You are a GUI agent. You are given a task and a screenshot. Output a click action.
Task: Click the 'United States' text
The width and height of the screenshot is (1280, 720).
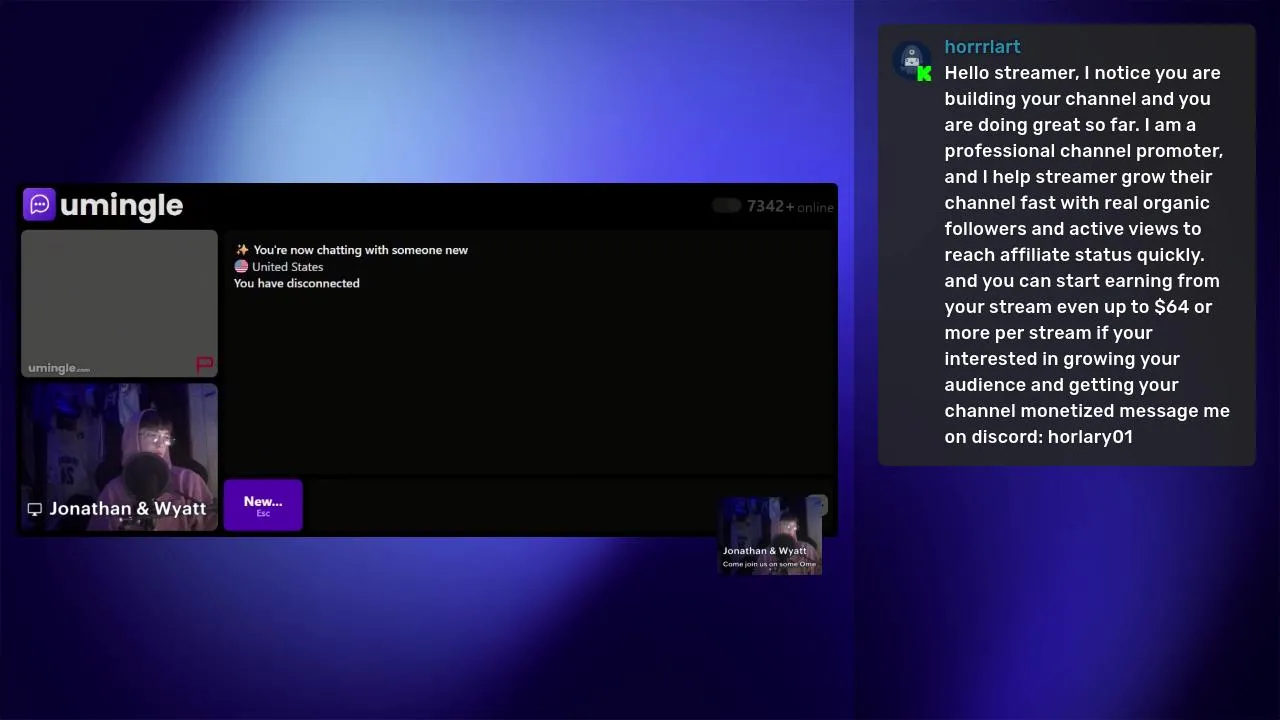coord(287,267)
